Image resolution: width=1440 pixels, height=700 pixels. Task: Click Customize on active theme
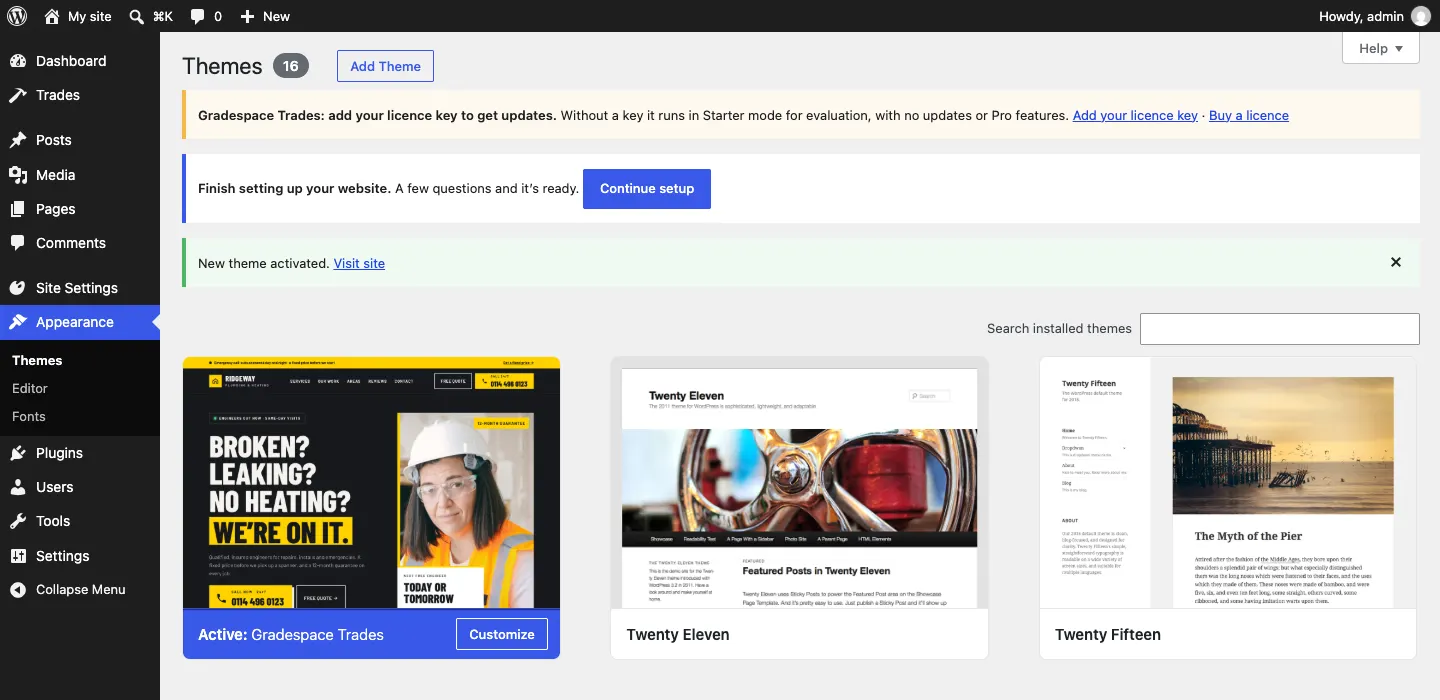tap(502, 634)
